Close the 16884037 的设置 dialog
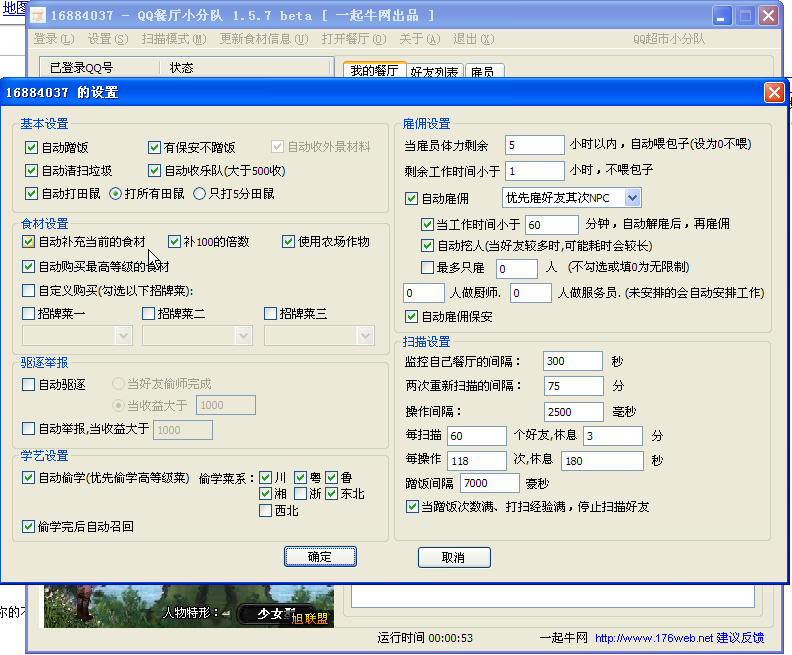The height and width of the screenshot is (655, 792). 774,92
